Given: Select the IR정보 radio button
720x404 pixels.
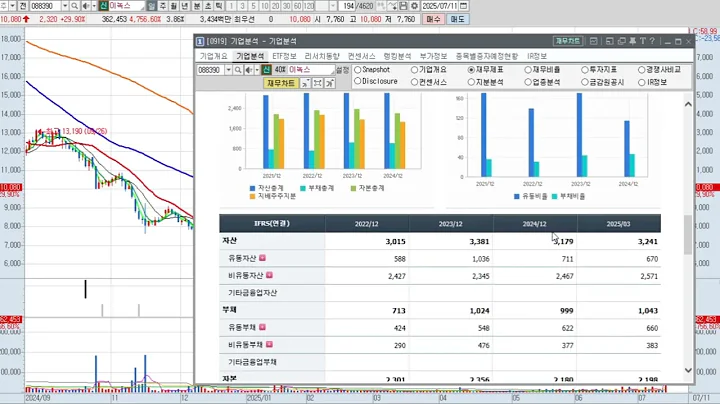Looking at the screenshot, I should click(641, 82).
